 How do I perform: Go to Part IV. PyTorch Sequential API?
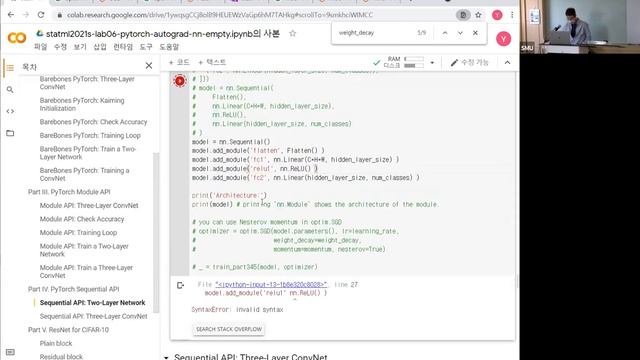[73, 289]
